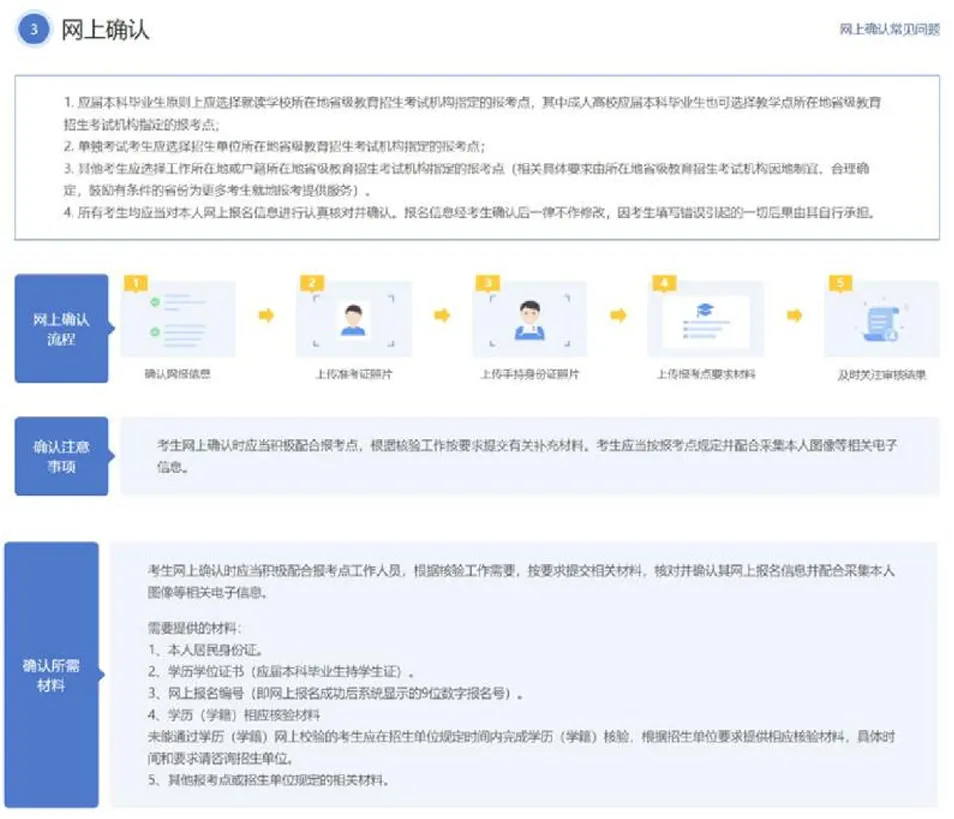Select the 确认所需材料 blue label

(51, 675)
